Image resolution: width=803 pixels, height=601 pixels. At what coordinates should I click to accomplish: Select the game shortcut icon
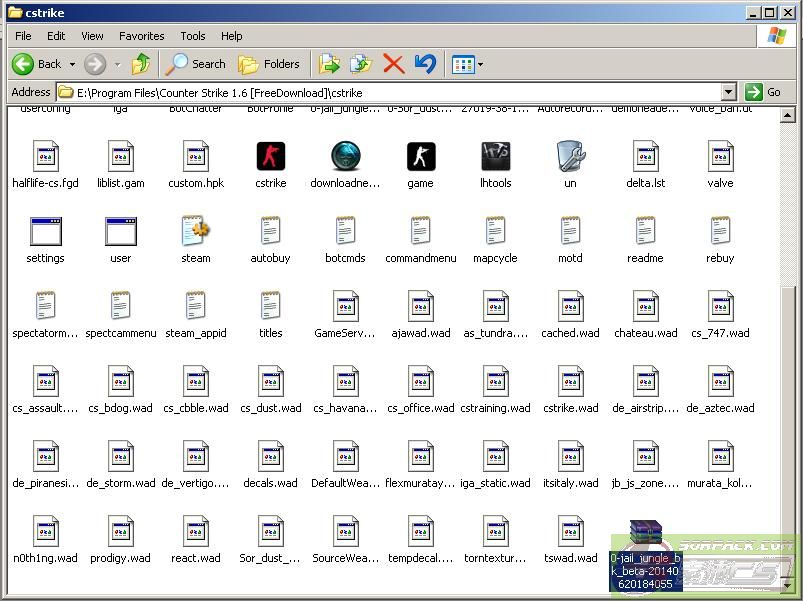coord(420,157)
